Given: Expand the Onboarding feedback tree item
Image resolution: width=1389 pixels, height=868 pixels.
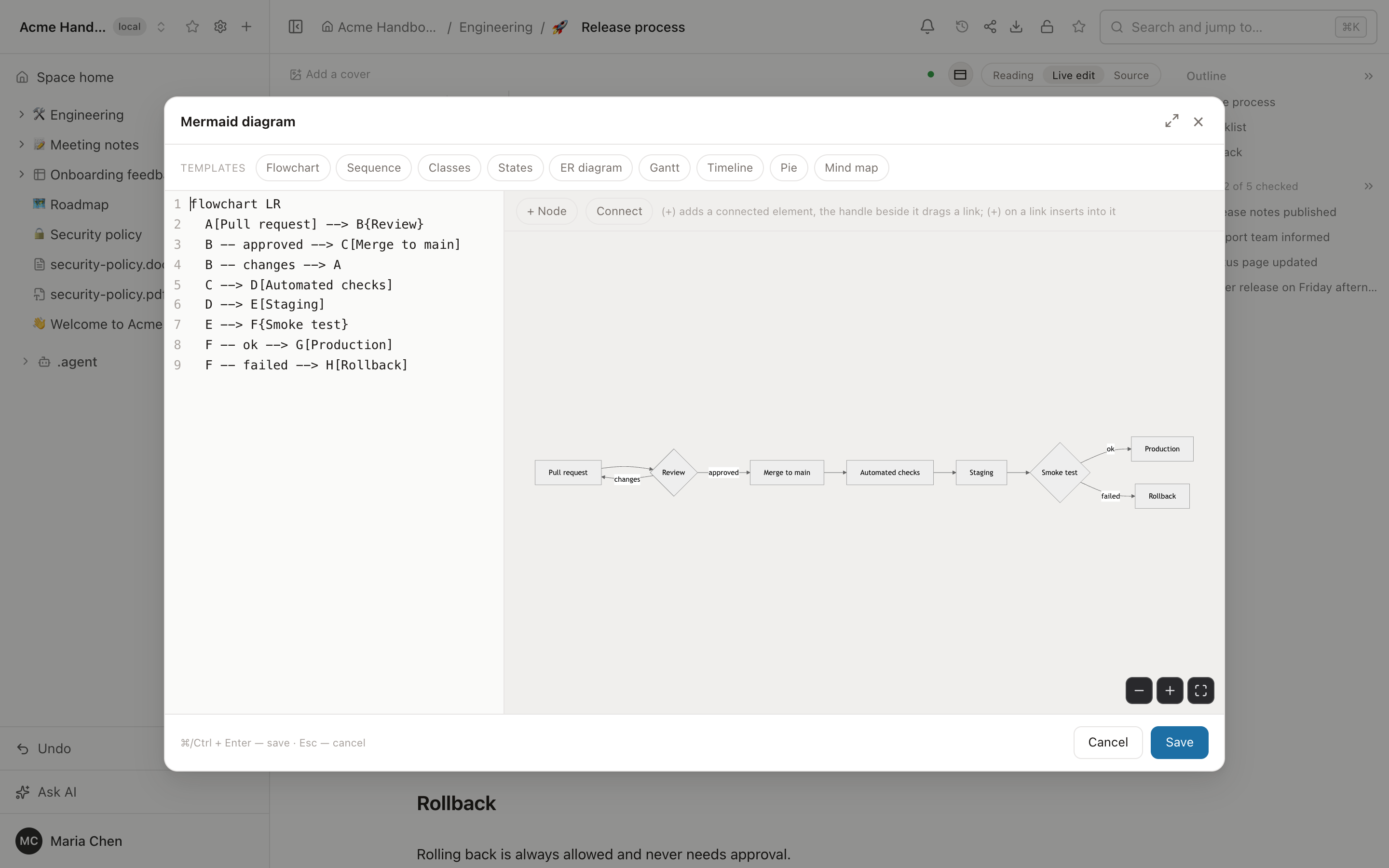Looking at the screenshot, I should pos(21,174).
